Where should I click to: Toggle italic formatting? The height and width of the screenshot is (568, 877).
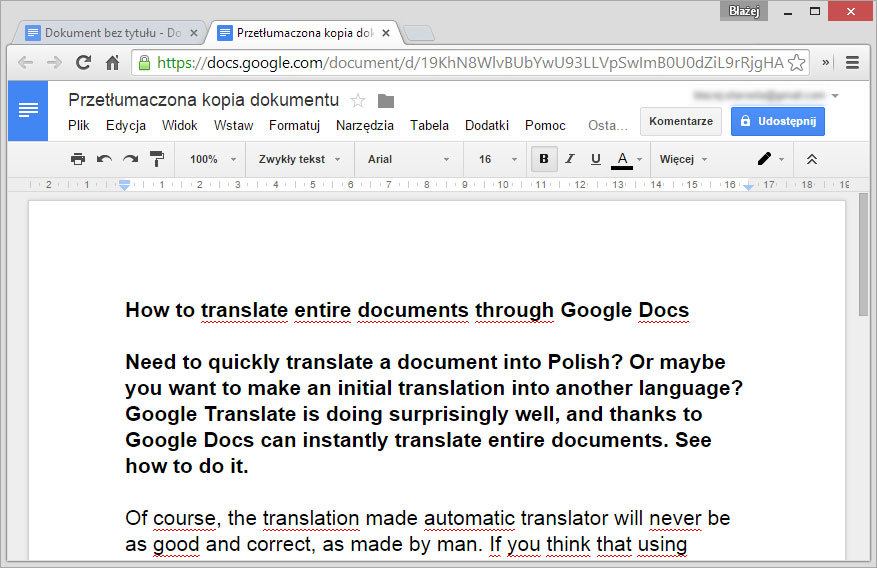pyautogui.click(x=569, y=159)
